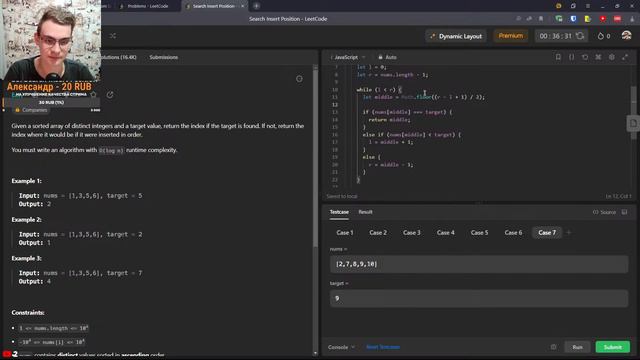The width and height of the screenshot is (640, 360).
Task: Click the red play extension icon
Action: tap(602, 19)
